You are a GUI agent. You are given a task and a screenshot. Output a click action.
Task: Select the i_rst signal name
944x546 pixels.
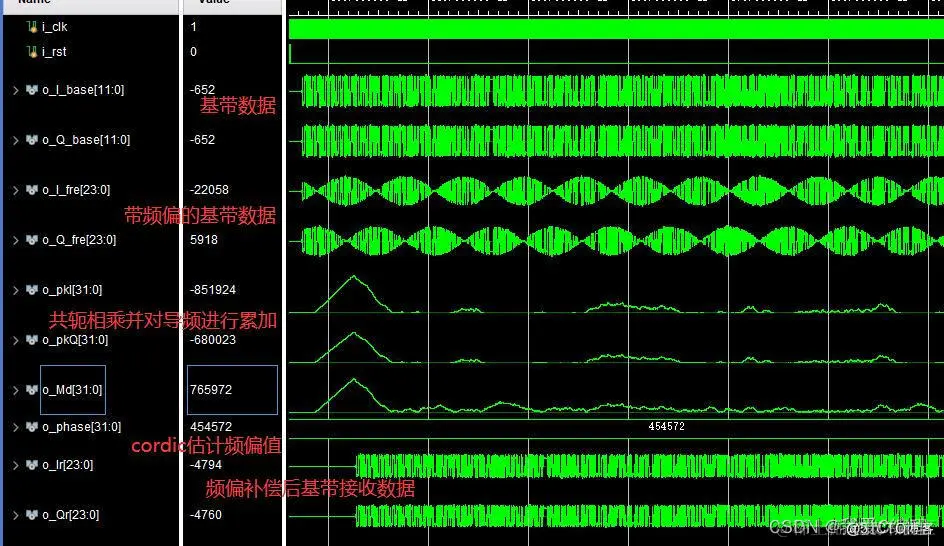54,52
